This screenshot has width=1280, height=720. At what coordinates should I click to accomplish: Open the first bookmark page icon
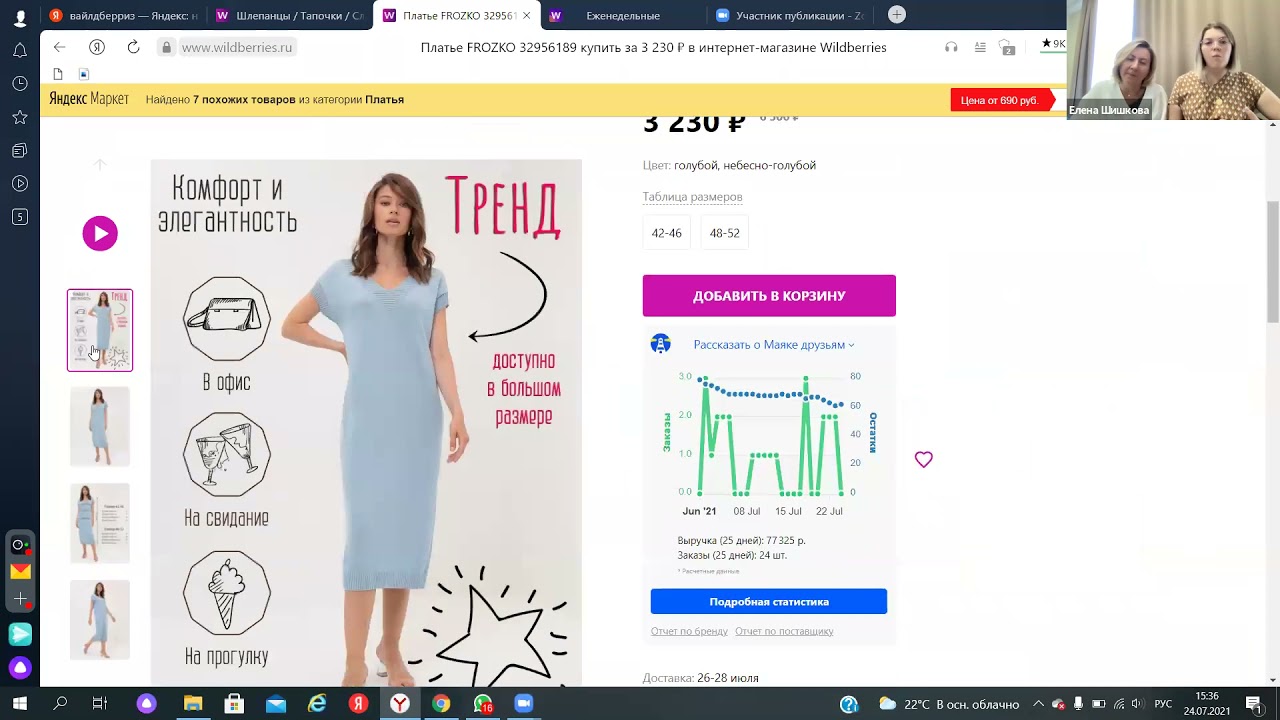click(x=58, y=74)
